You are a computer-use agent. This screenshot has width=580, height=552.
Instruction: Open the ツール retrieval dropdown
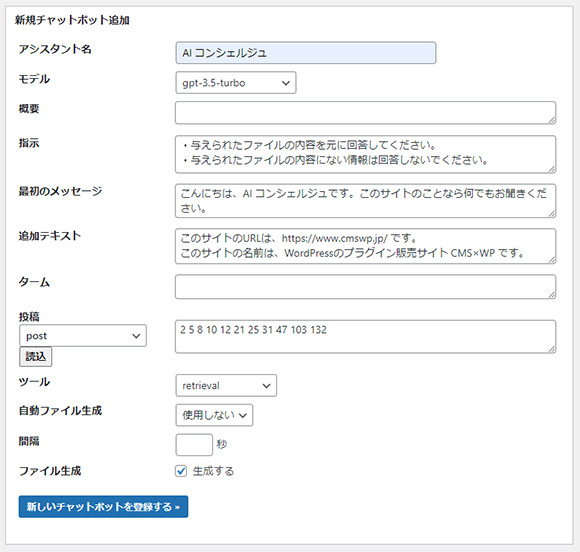(x=226, y=386)
